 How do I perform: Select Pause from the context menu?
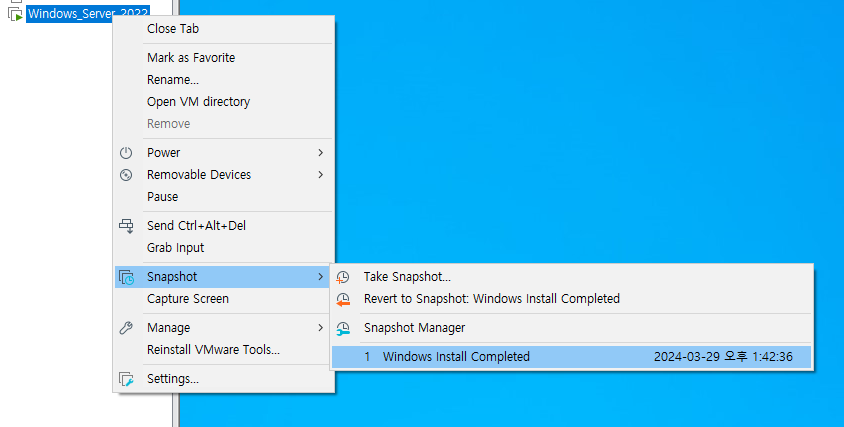coord(223,197)
